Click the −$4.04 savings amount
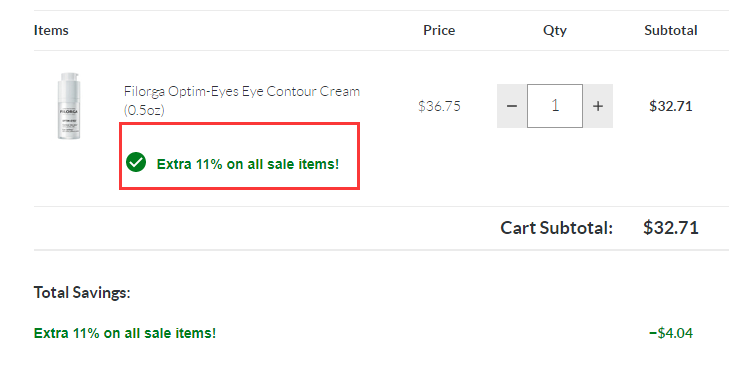 click(670, 333)
